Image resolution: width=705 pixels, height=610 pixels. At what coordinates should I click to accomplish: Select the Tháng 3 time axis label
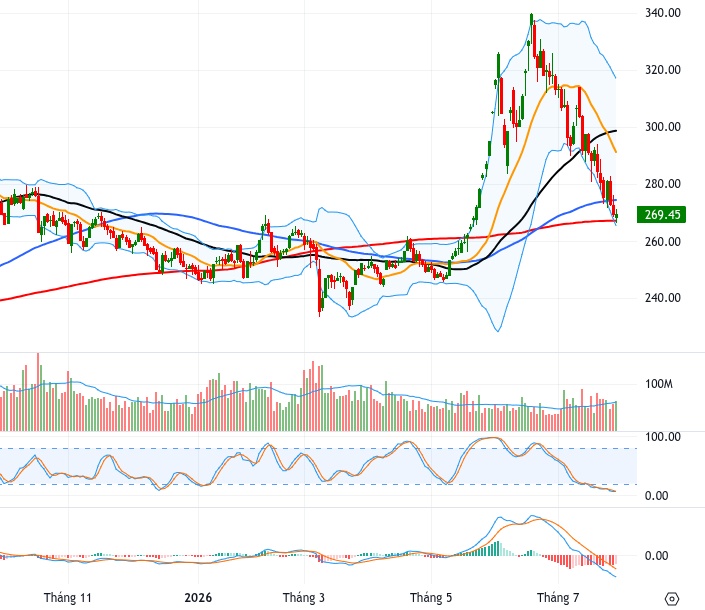pos(303,598)
